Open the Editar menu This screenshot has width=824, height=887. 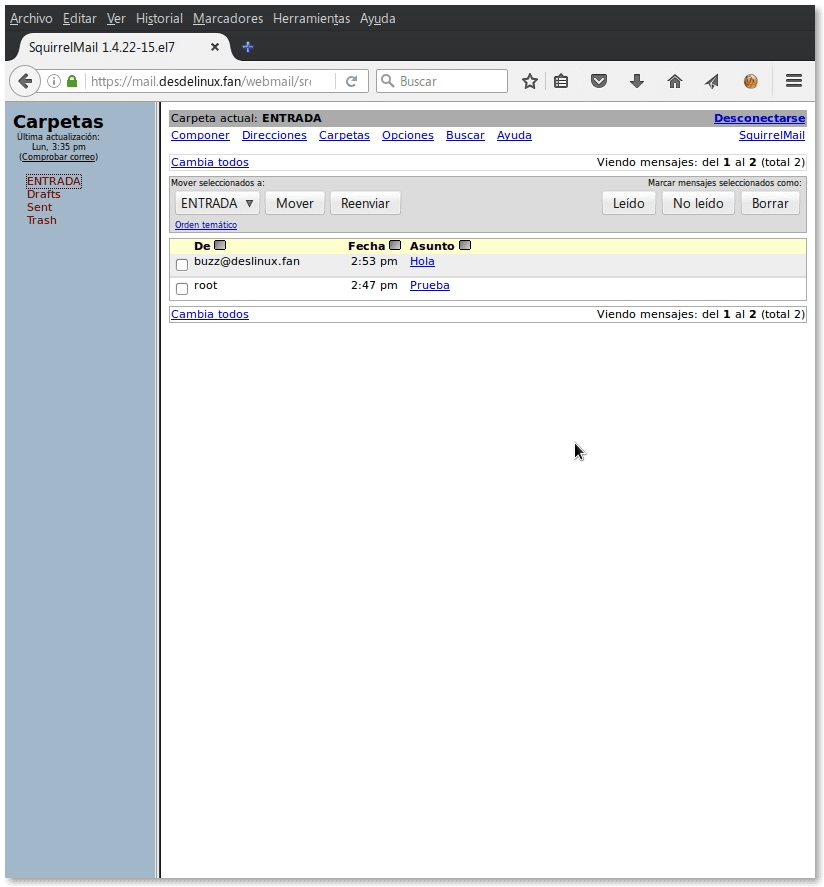tap(80, 19)
